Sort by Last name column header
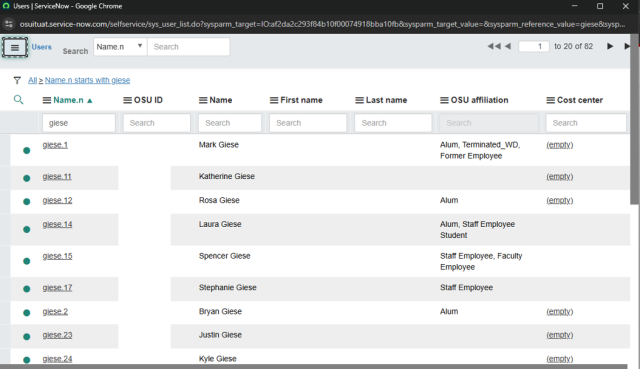The width and height of the screenshot is (640, 369). [x=386, y=100]
